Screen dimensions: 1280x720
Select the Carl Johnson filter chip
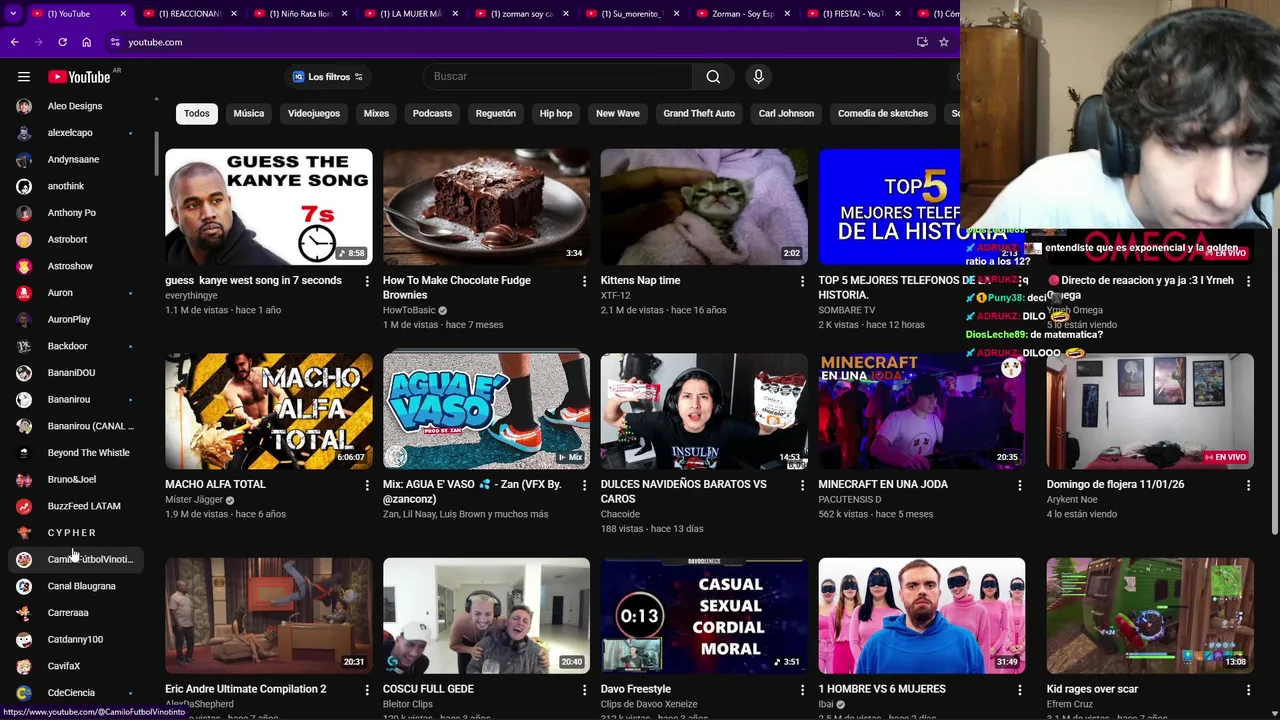point(786,113)
